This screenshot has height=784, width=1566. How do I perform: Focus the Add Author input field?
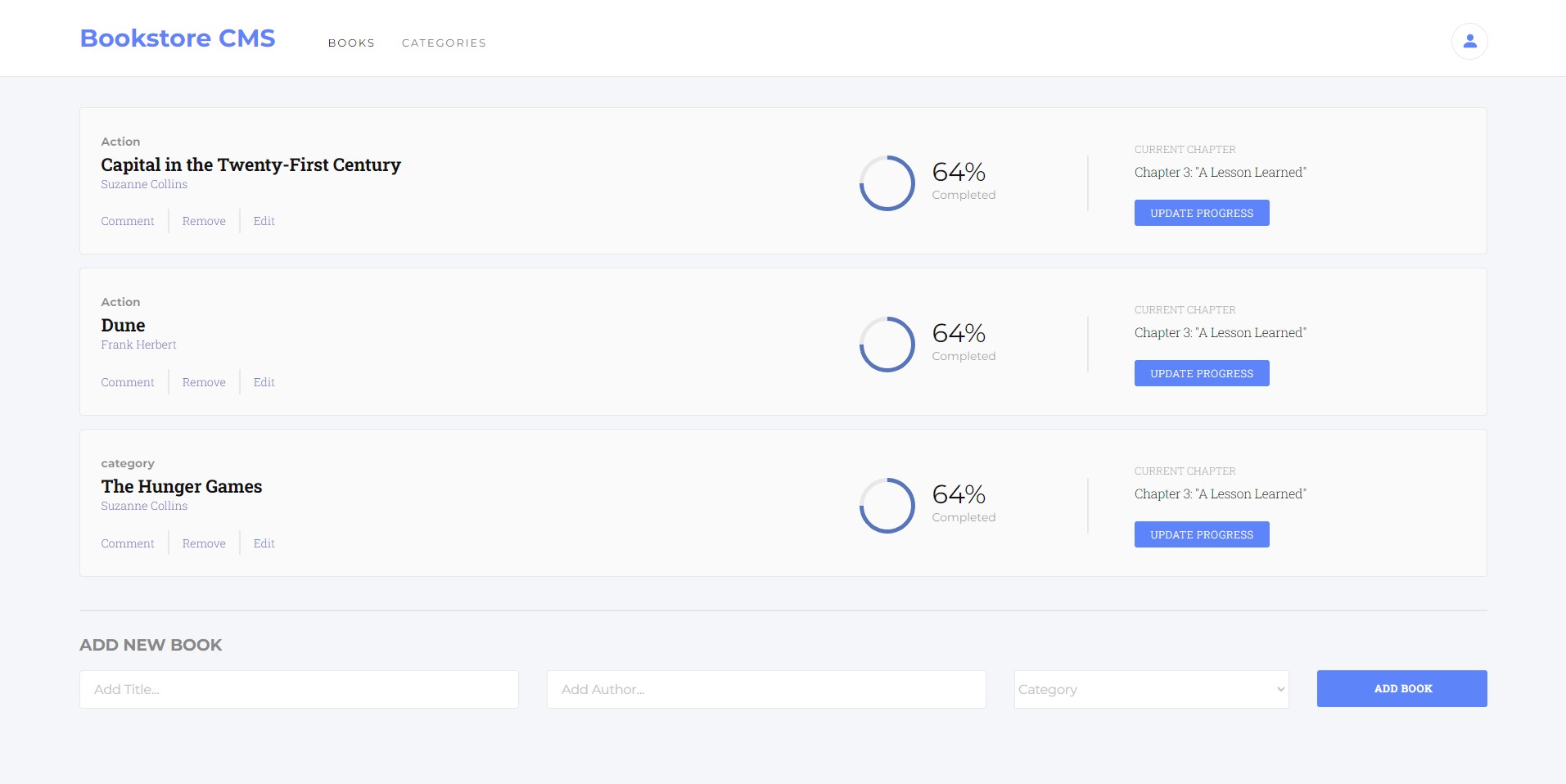pos(766,689)
